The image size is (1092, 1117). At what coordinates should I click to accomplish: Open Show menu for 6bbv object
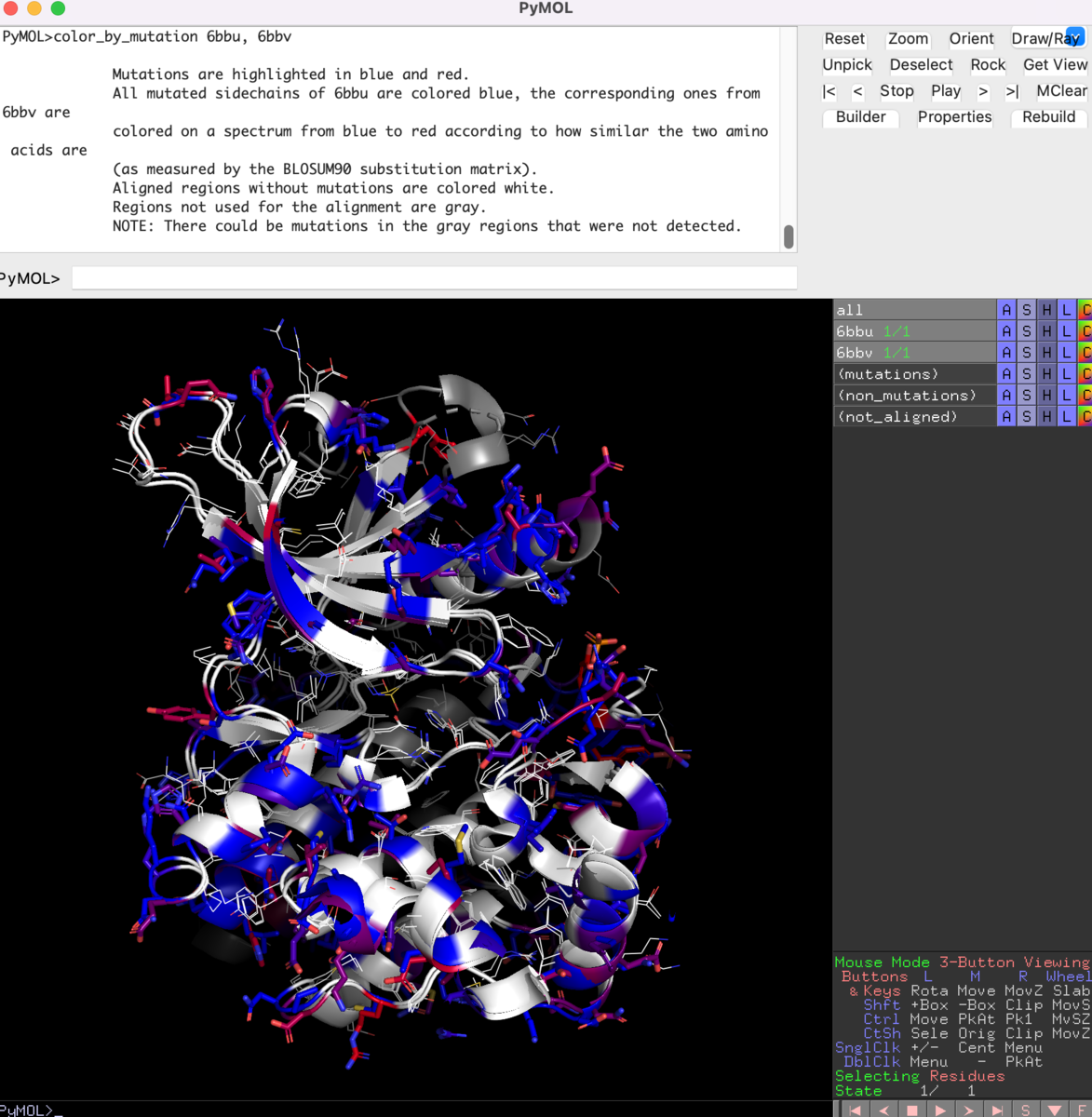coord(1027,353)
